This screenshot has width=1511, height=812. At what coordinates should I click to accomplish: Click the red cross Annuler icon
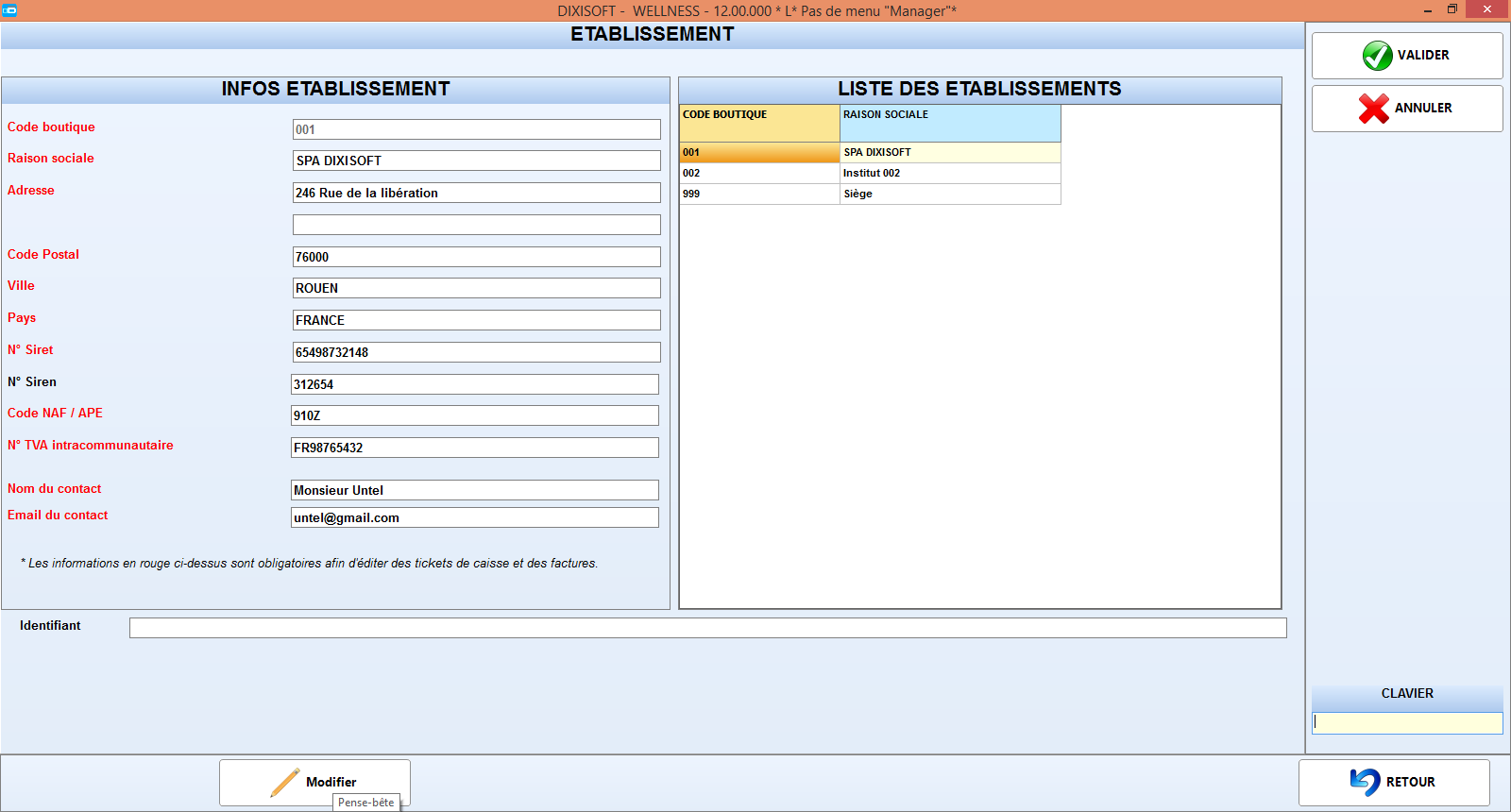pyautogui.click(x=1374, y=109)
